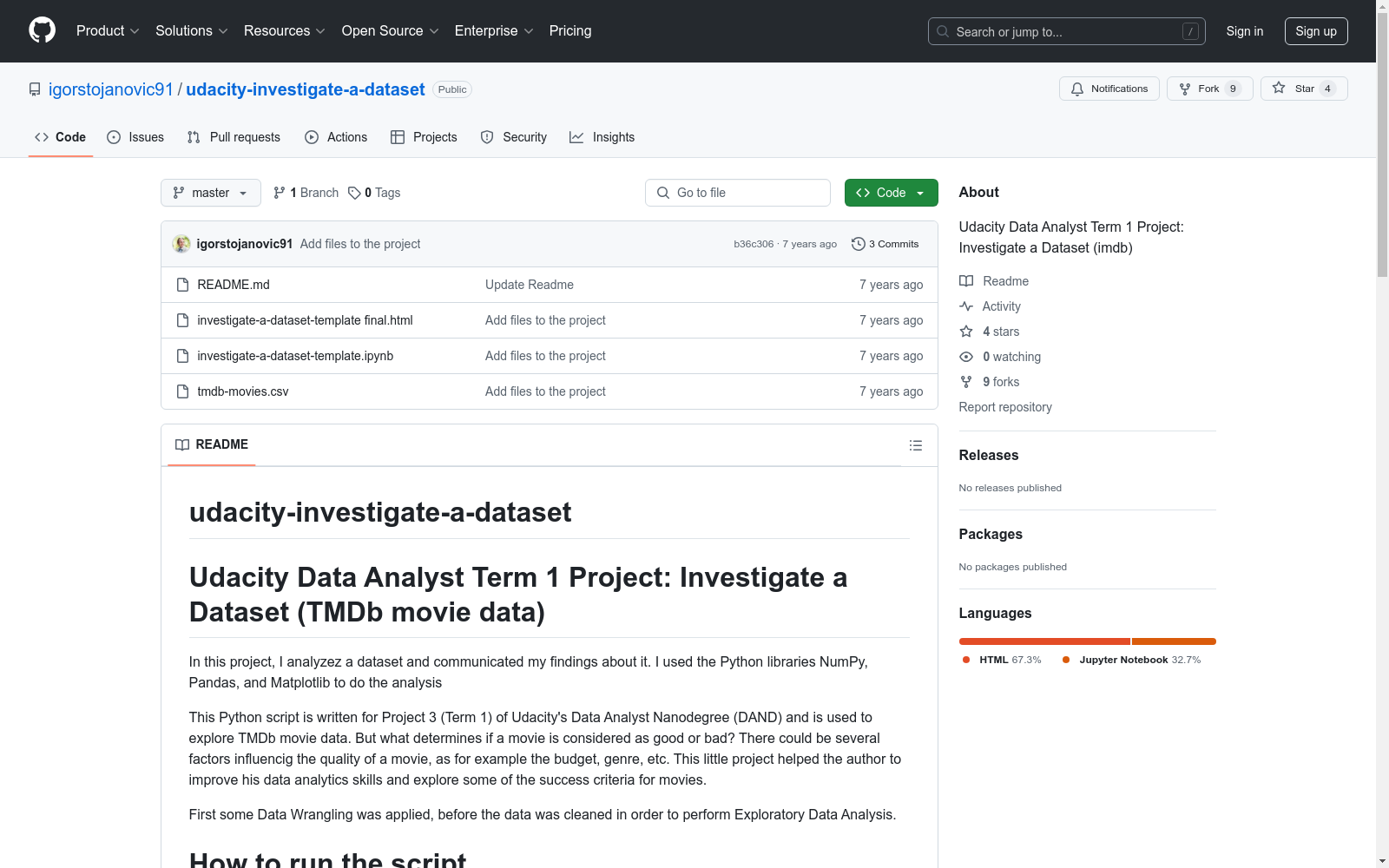Click the 0 Tags link
The height and width of the screenshot is (868, 1389).
tap(374, 193)
